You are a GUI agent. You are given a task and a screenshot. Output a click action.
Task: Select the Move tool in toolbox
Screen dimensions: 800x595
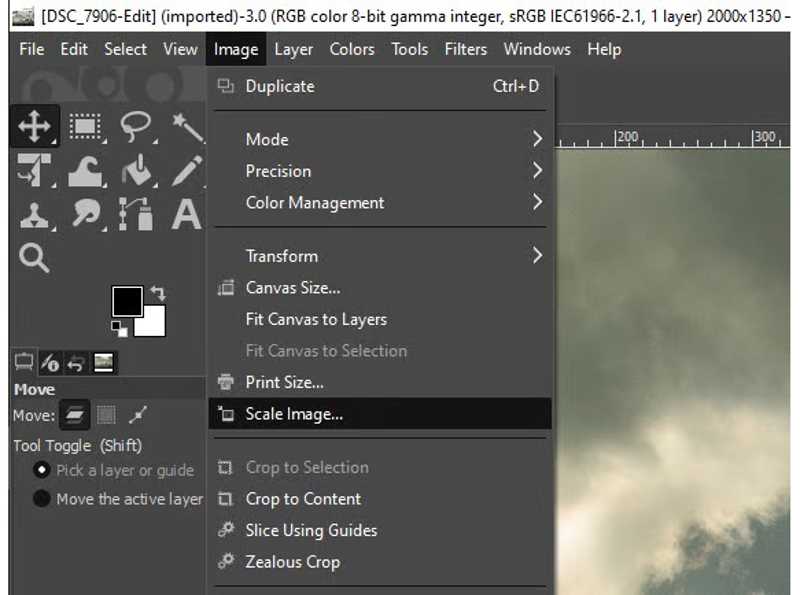click(35, 127)
